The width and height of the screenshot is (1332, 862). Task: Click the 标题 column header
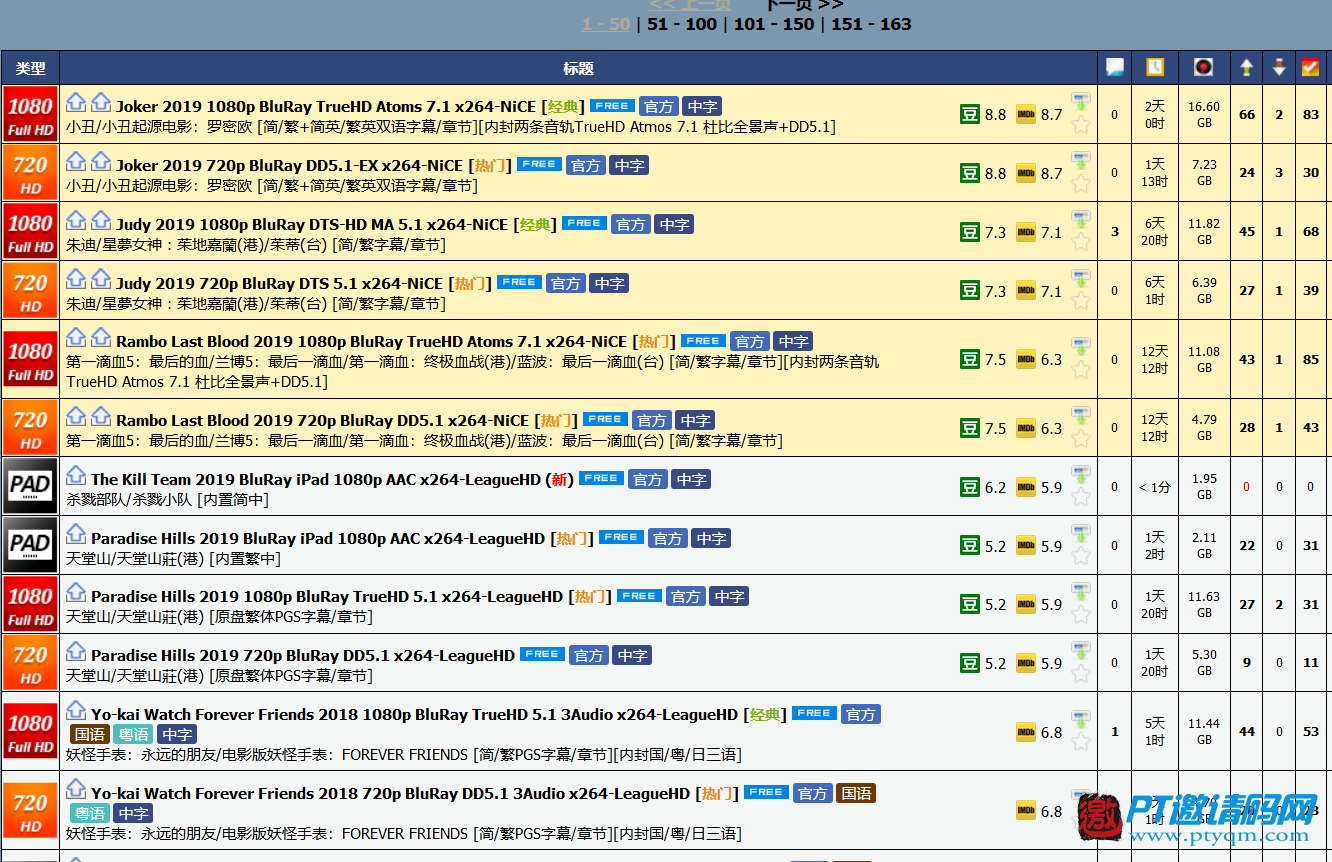[578, 68]
